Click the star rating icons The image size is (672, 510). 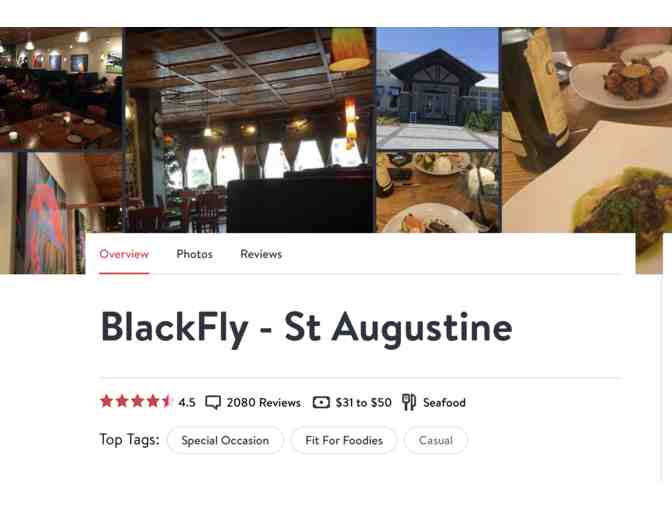[135, 401]
